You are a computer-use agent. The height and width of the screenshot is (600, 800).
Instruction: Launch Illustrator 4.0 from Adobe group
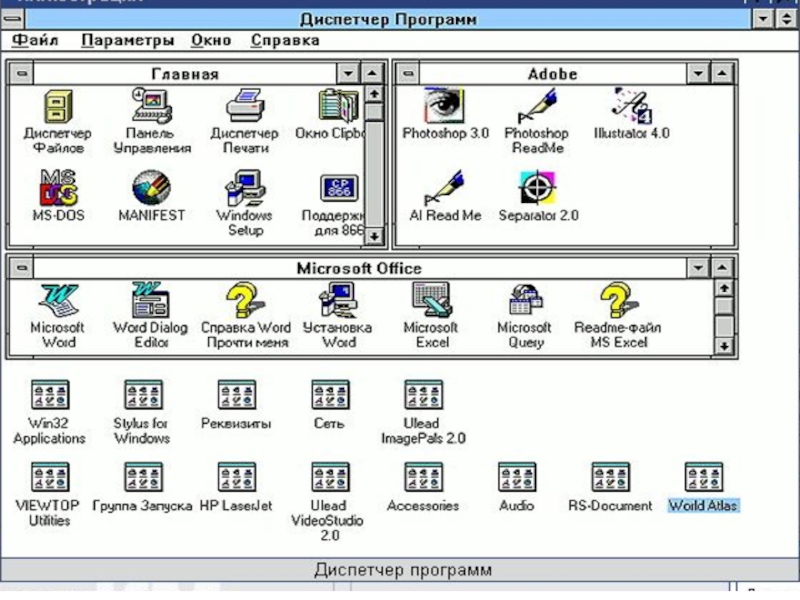point(631,105)
